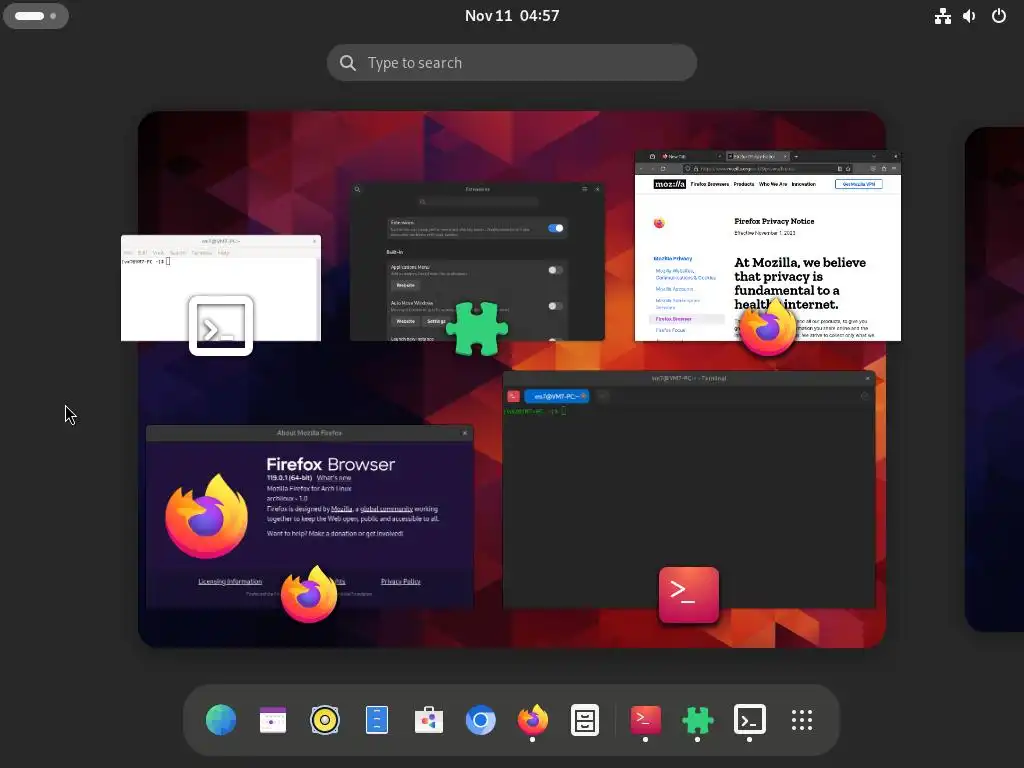Select the white terminal window thumbnail

click(x=221, y=287)
